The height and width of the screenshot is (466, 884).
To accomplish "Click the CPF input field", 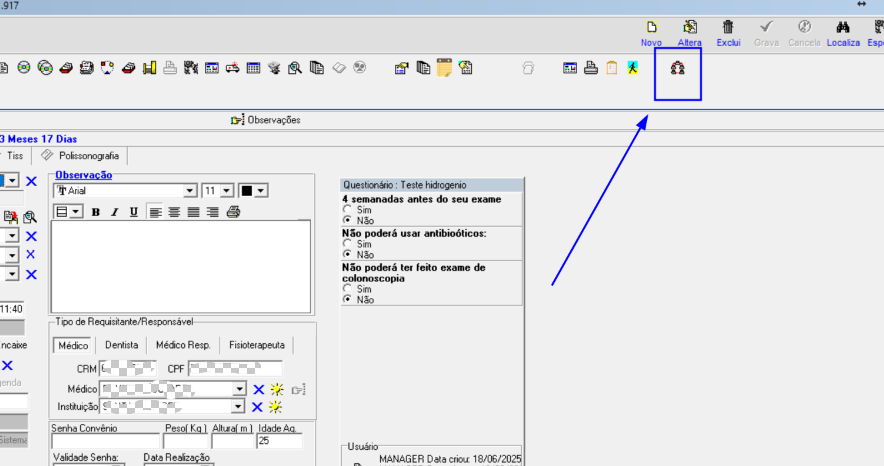I will pos(235,369).
